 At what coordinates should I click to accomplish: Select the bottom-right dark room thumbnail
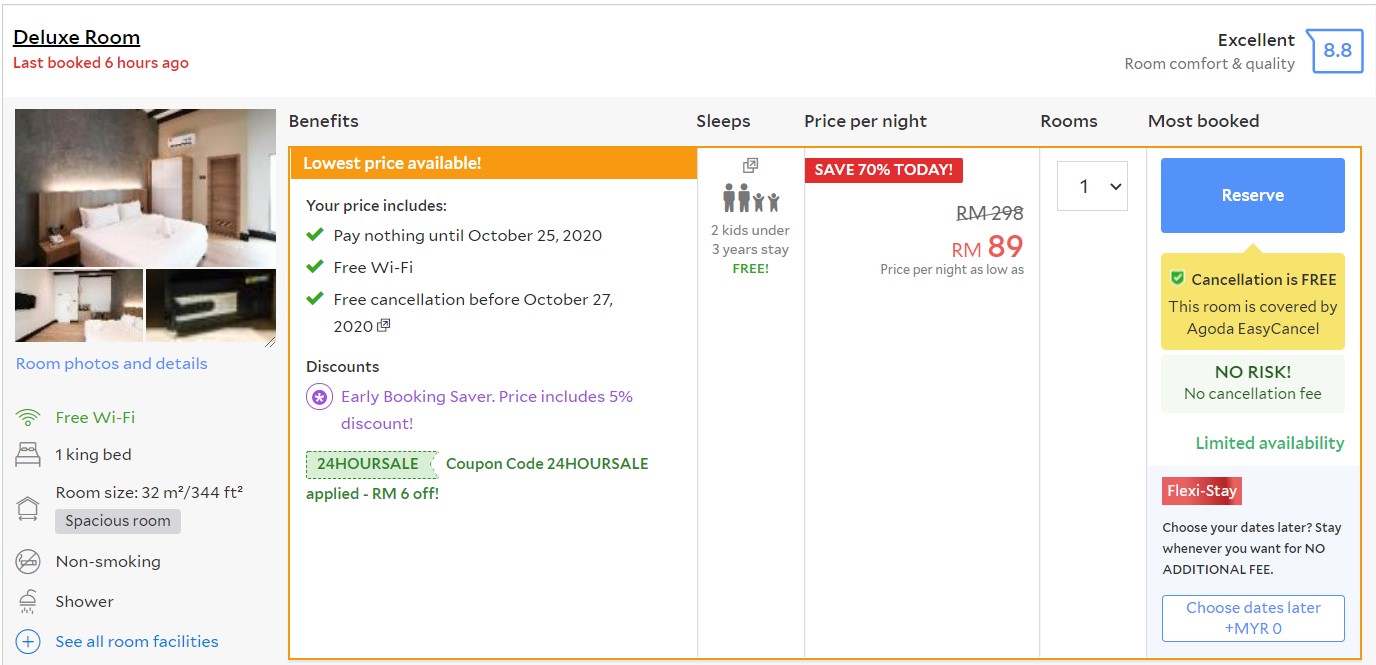point(210,305)
